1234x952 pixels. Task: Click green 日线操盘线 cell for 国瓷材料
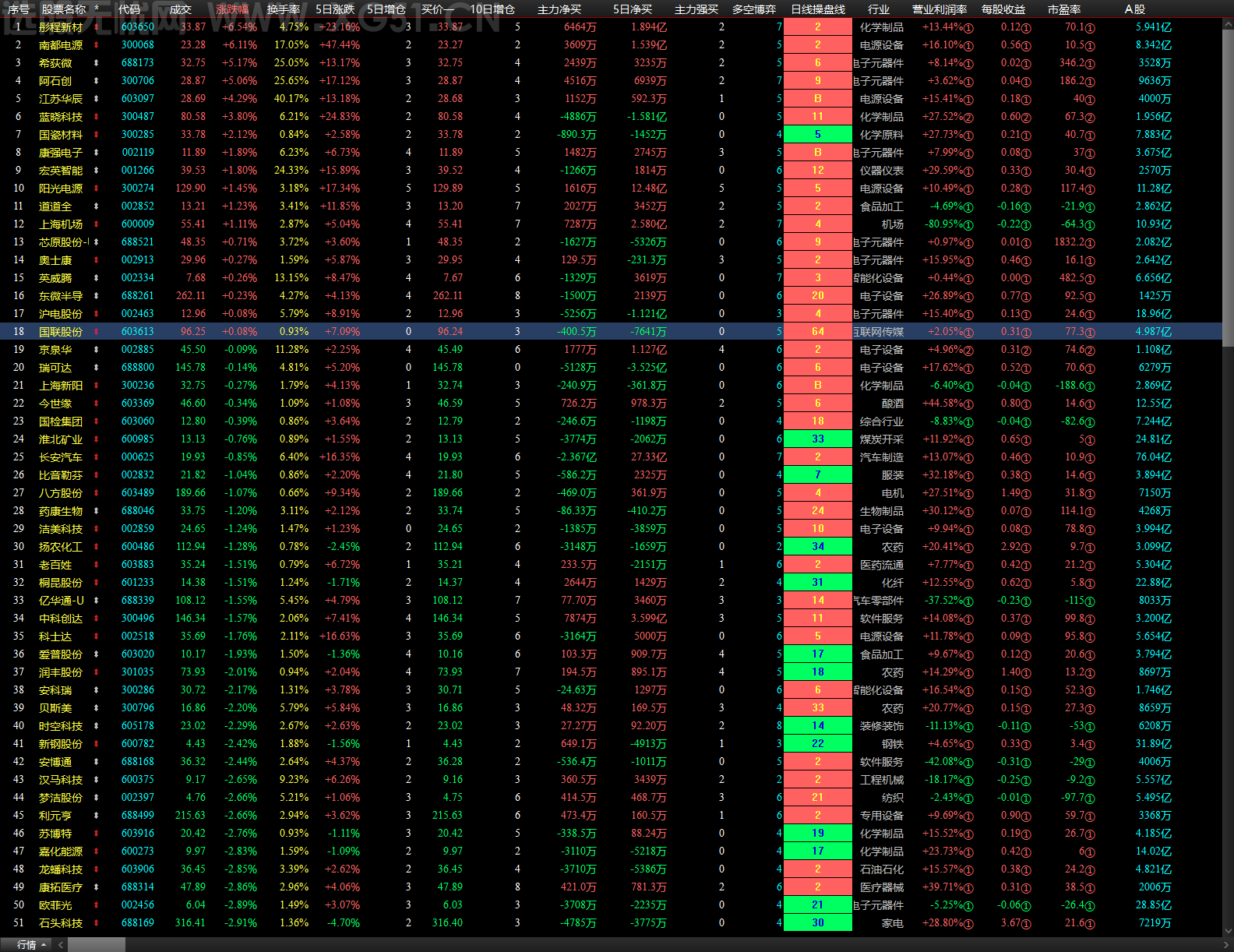click(x=818, y=135)
